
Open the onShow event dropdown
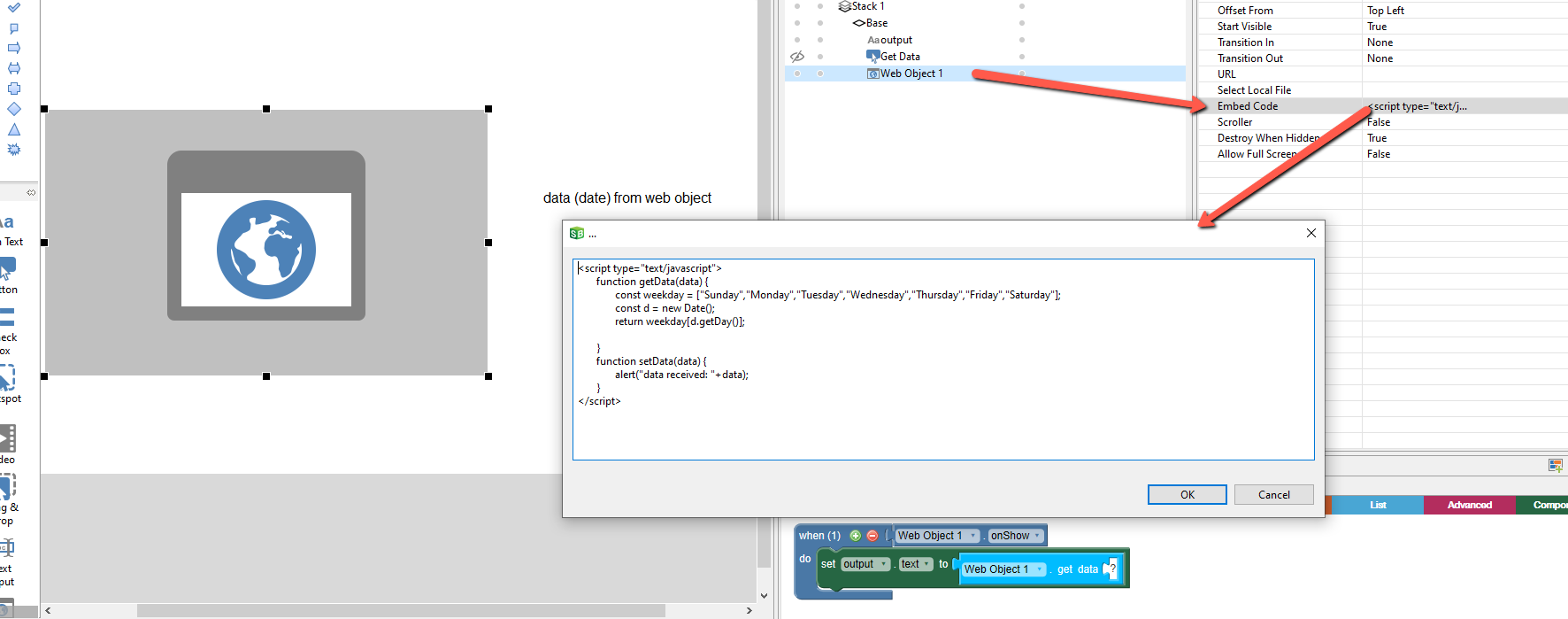click(x=1016, y=536)
